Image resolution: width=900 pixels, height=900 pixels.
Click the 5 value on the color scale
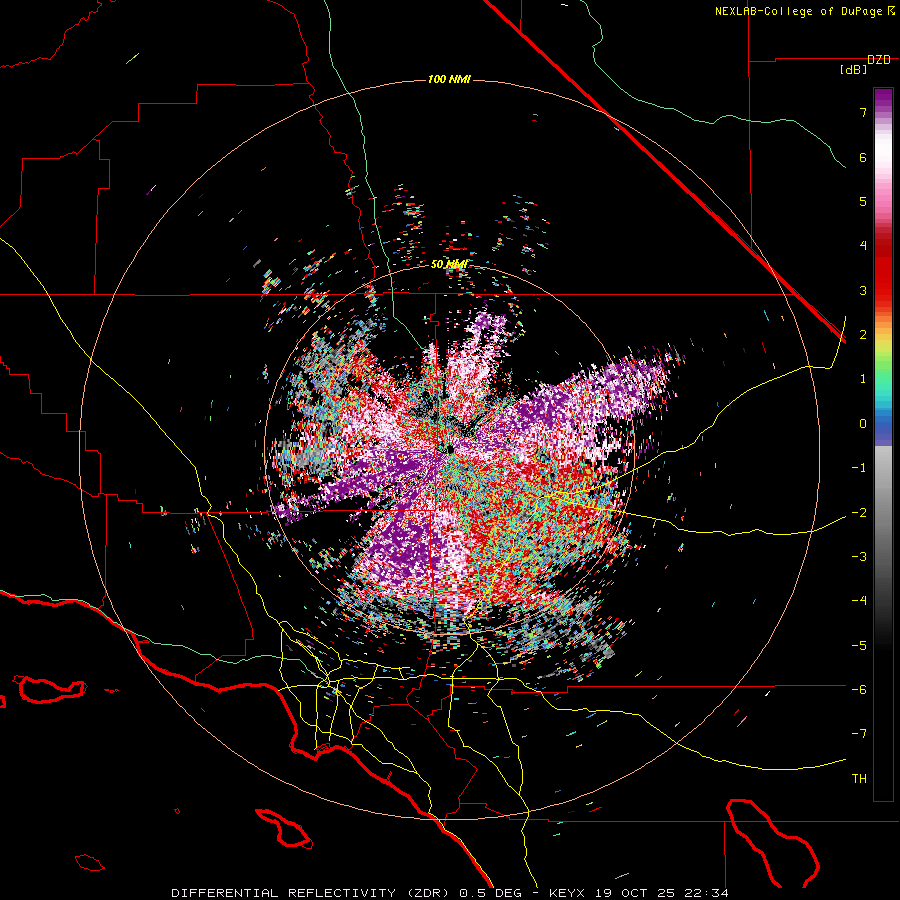point(863,201)
